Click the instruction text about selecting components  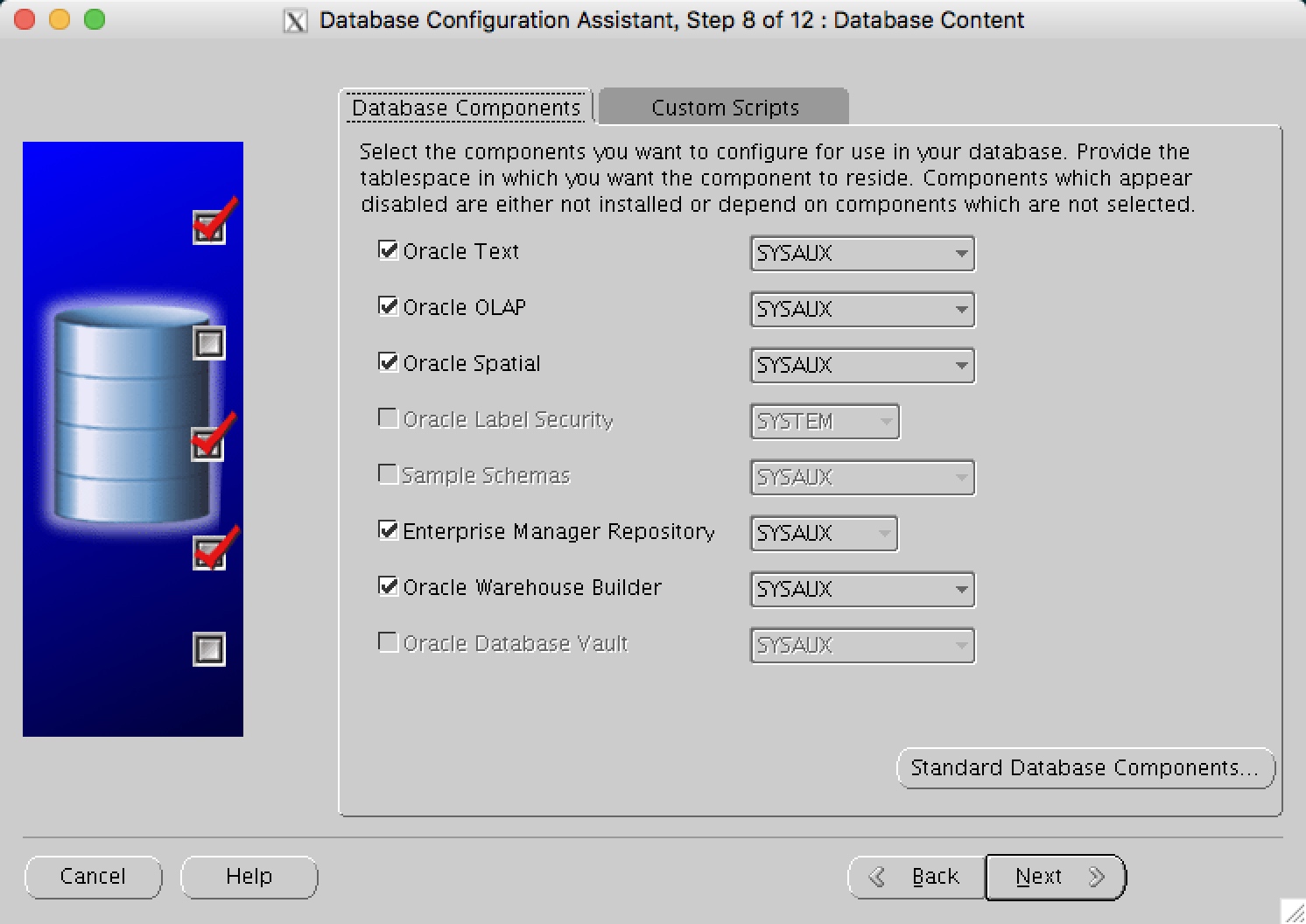(x=777, y=178)
